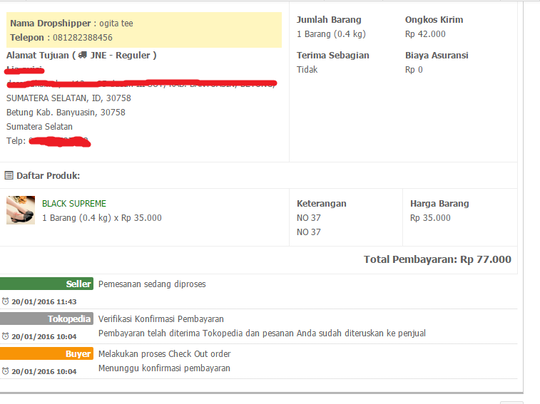Screen dimensions: 540x404
Task: Open the BLACK SUPREME shoe thumbnail
Action: tap(21, 210)
